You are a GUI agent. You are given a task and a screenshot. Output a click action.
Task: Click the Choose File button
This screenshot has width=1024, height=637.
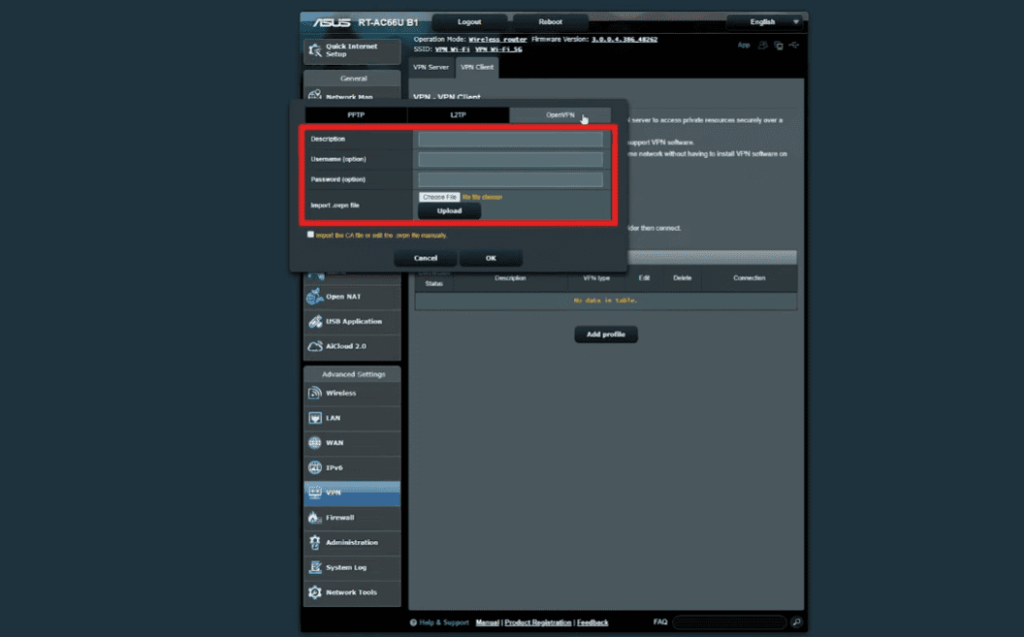tap(439, 196)
